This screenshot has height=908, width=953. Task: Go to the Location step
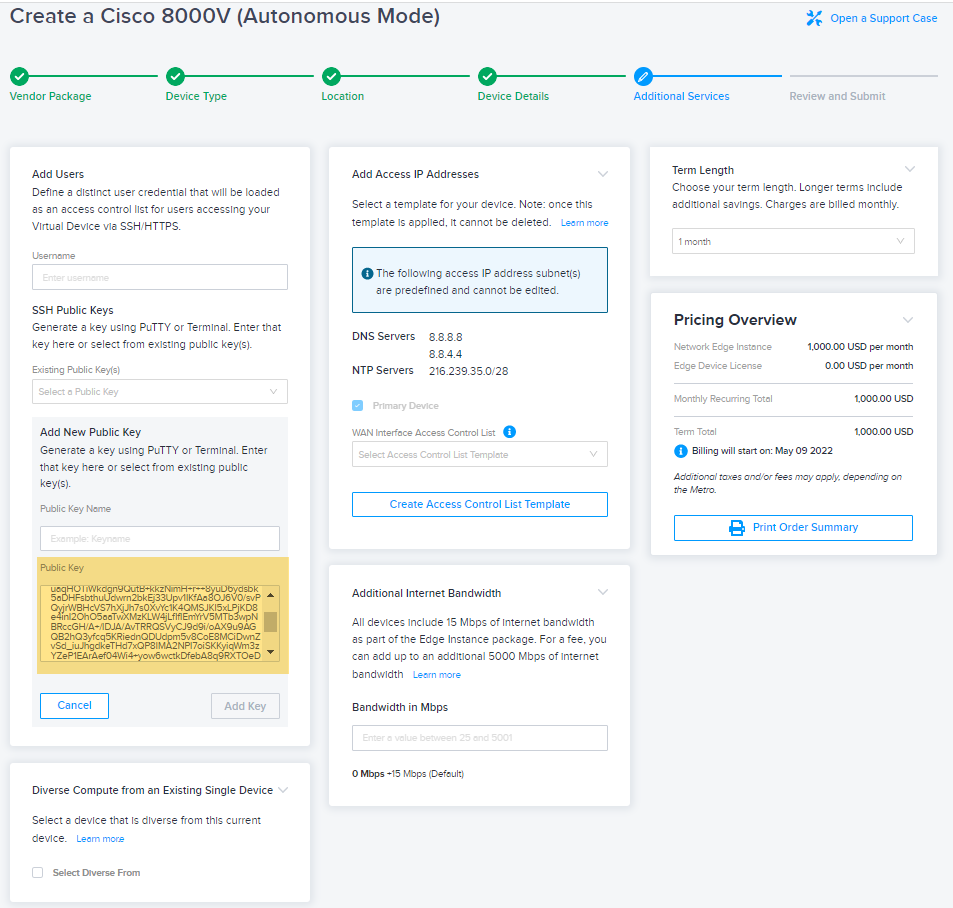(x=343, y=96)
